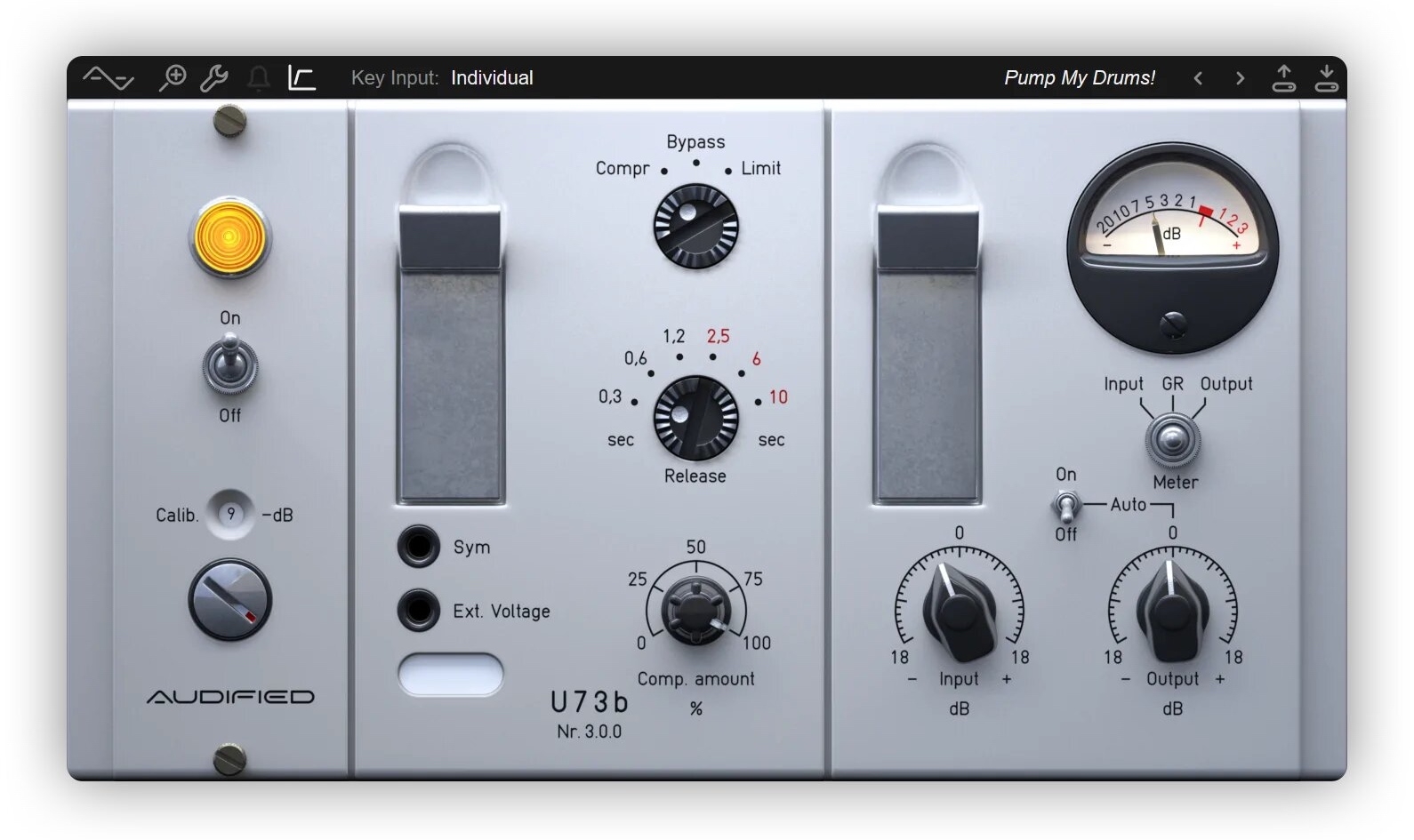Screen dimensions: 1414x840
Task: Go to previous preset arrow
Action: point(1198,78)
